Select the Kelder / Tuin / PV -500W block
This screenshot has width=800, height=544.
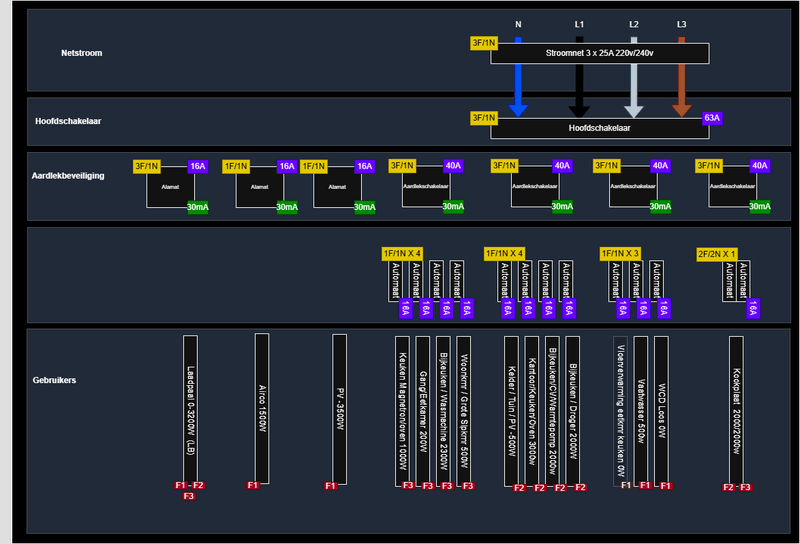coord(511,411)
